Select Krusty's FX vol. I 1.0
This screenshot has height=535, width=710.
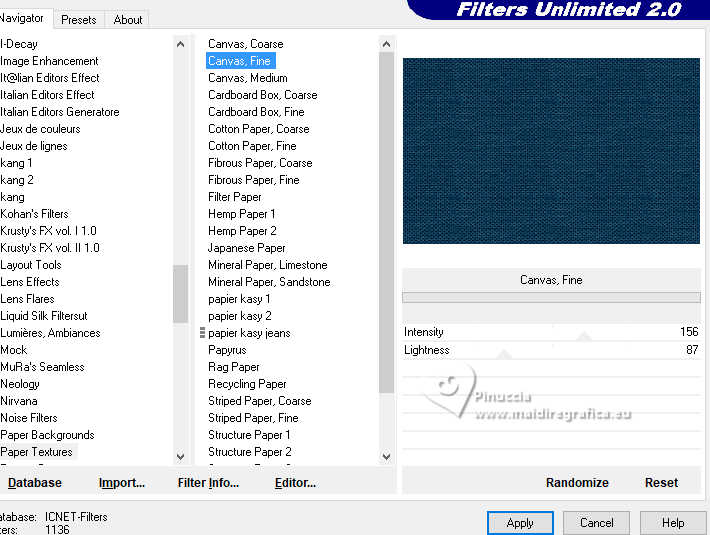[48, 231]
